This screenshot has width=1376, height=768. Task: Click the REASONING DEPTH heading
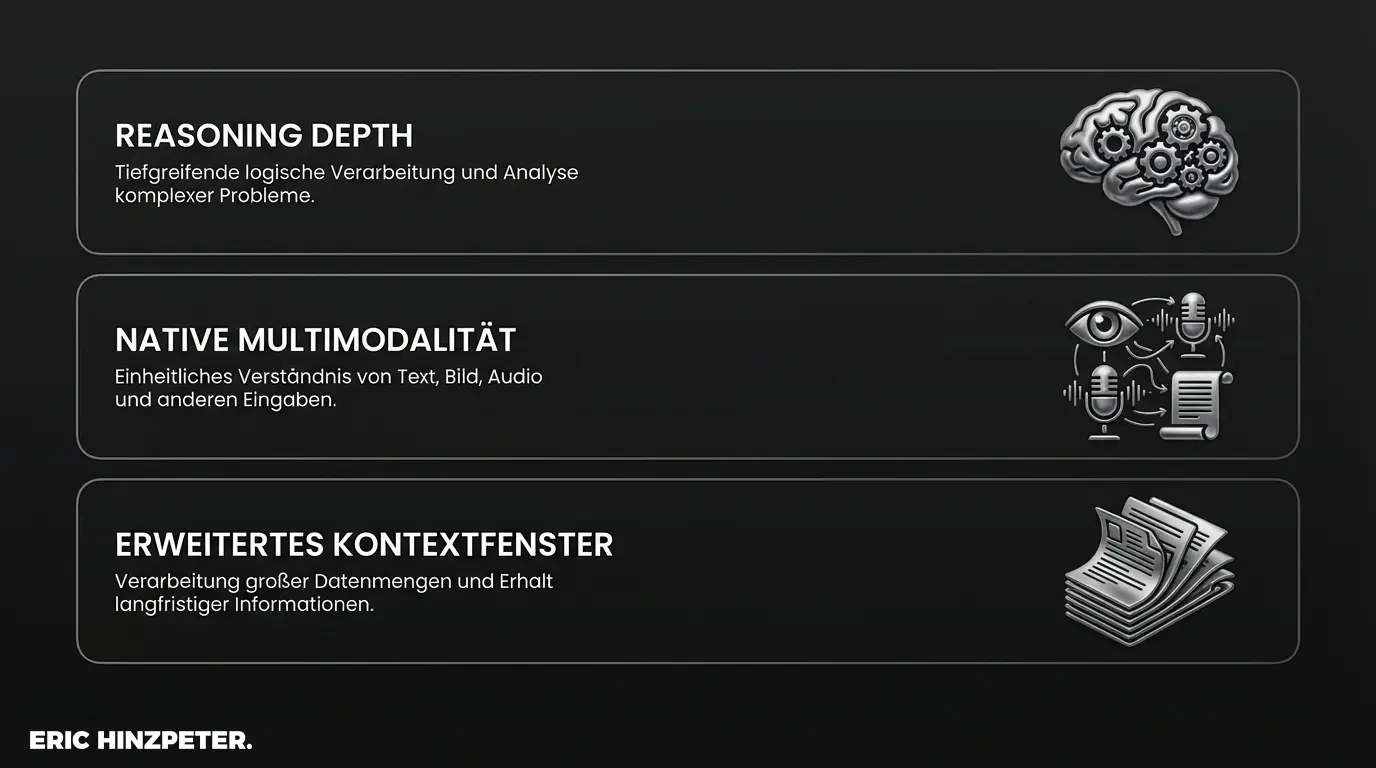[264, 136]
